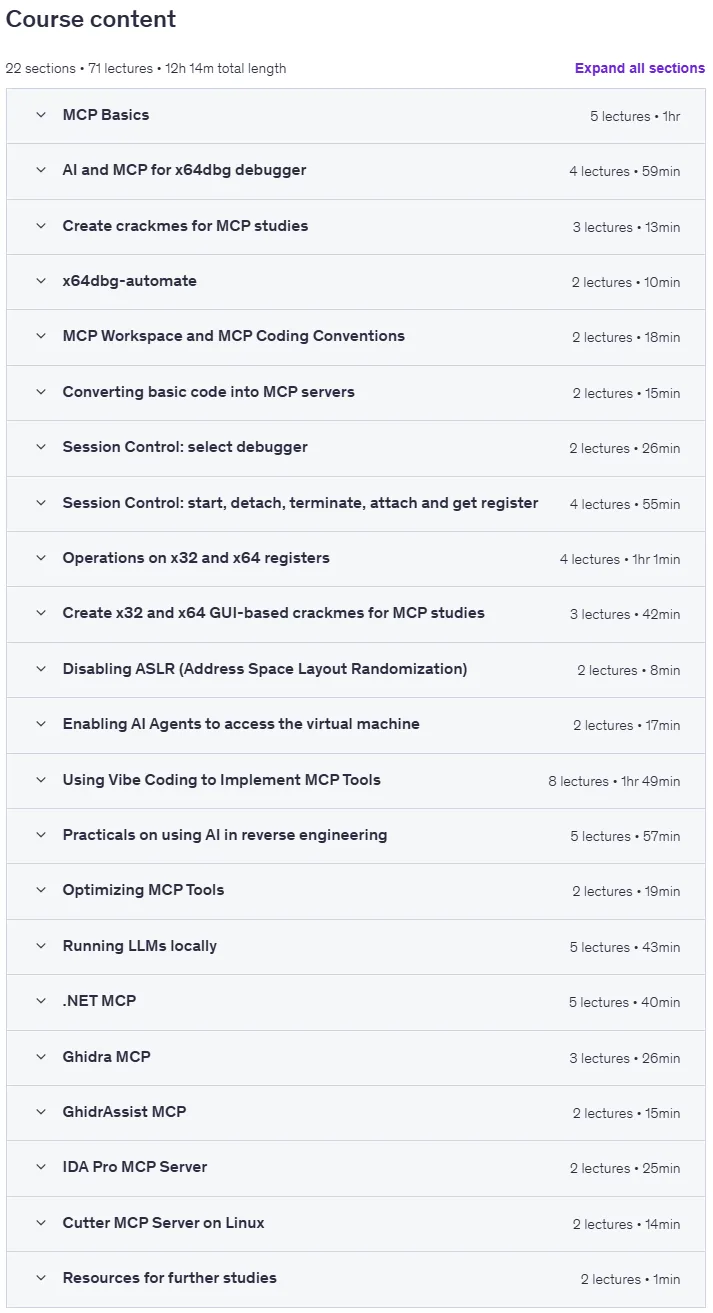
Task: Click GhidrAssist MCP section row
Action: (x=356, y=1112)
